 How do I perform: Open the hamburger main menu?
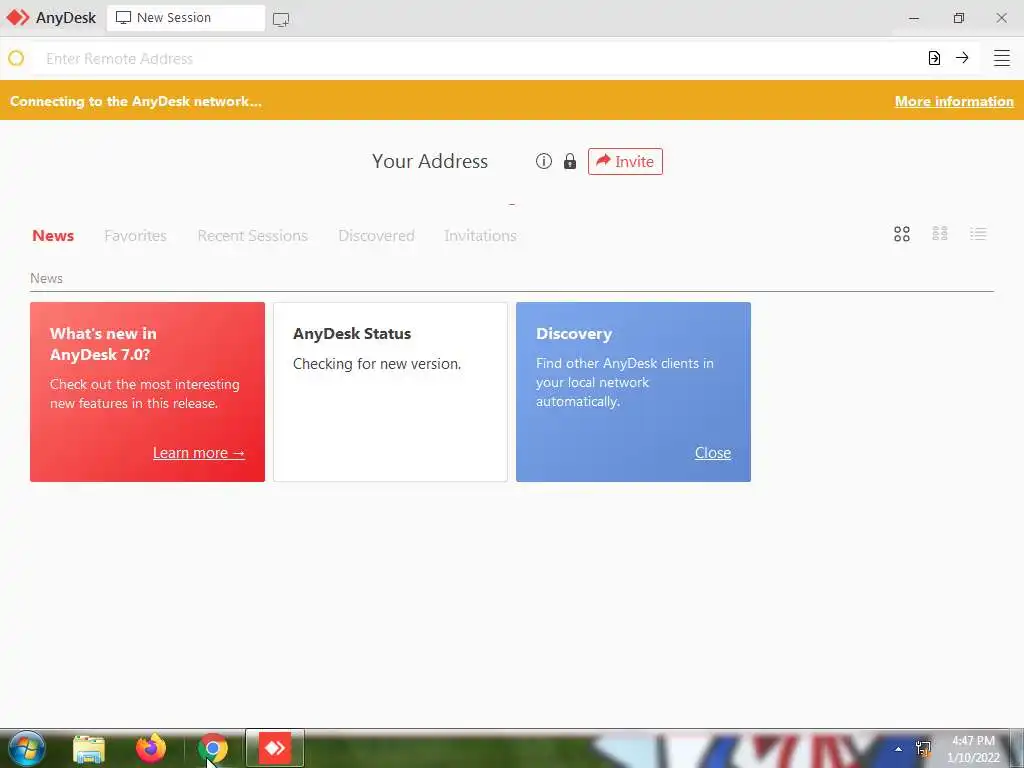coord(1002,58)
